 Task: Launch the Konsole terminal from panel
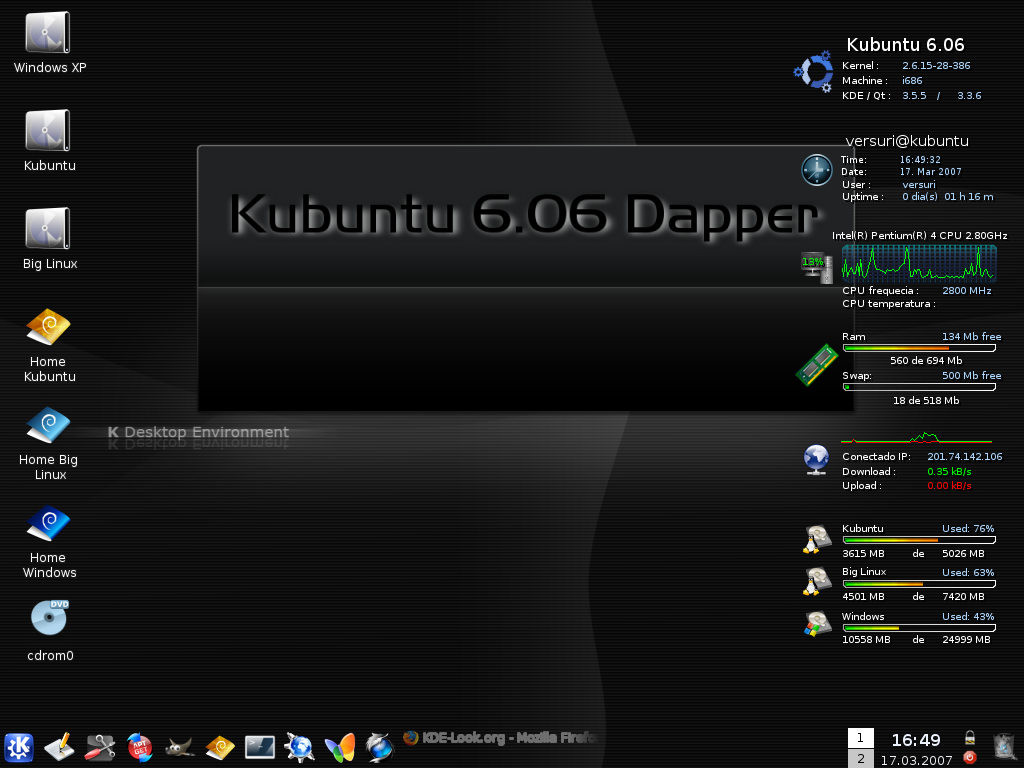coord(259,747)
